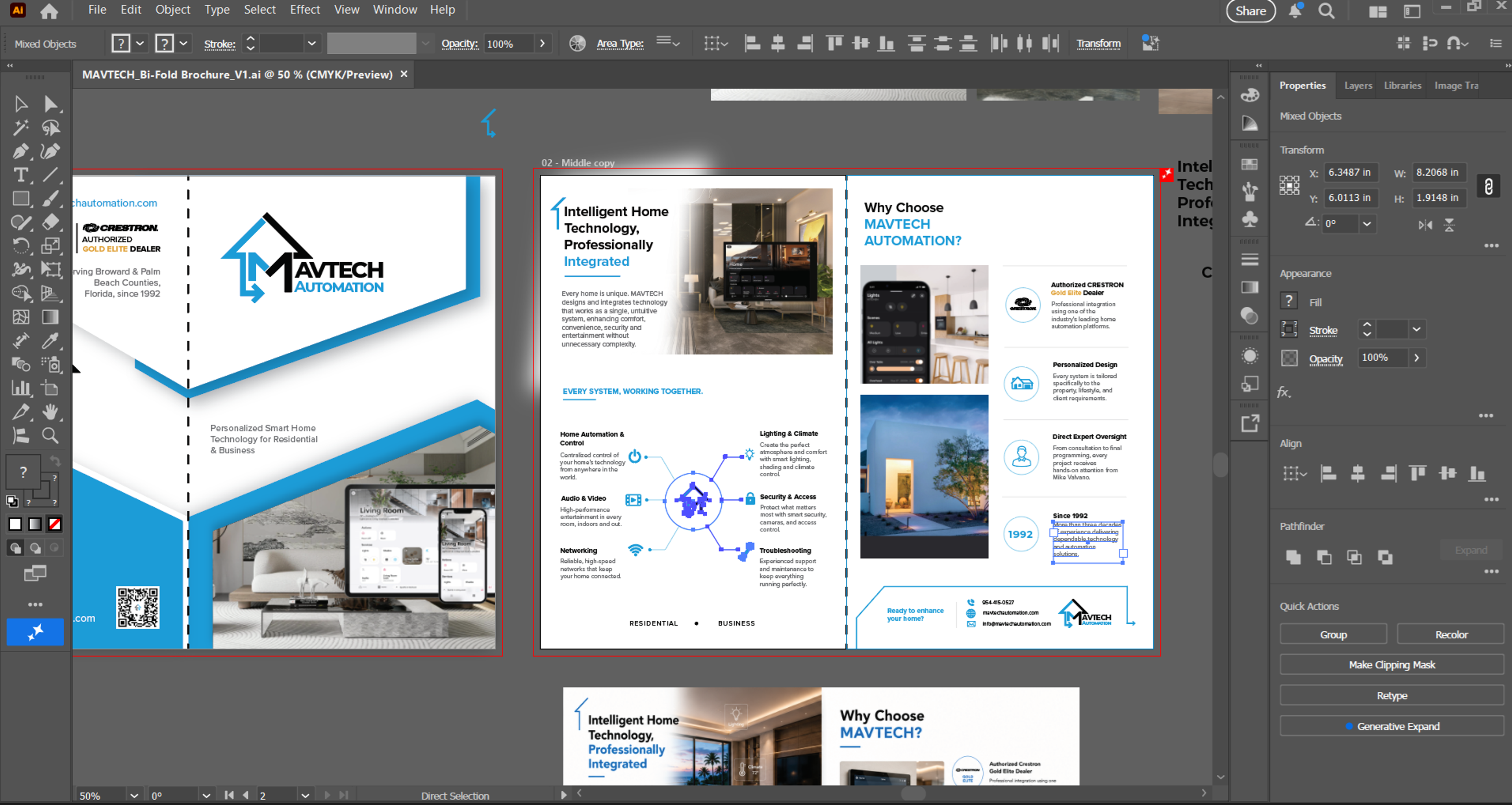
Task: Swap fill and stroke arrows
Action: point(55,461)
